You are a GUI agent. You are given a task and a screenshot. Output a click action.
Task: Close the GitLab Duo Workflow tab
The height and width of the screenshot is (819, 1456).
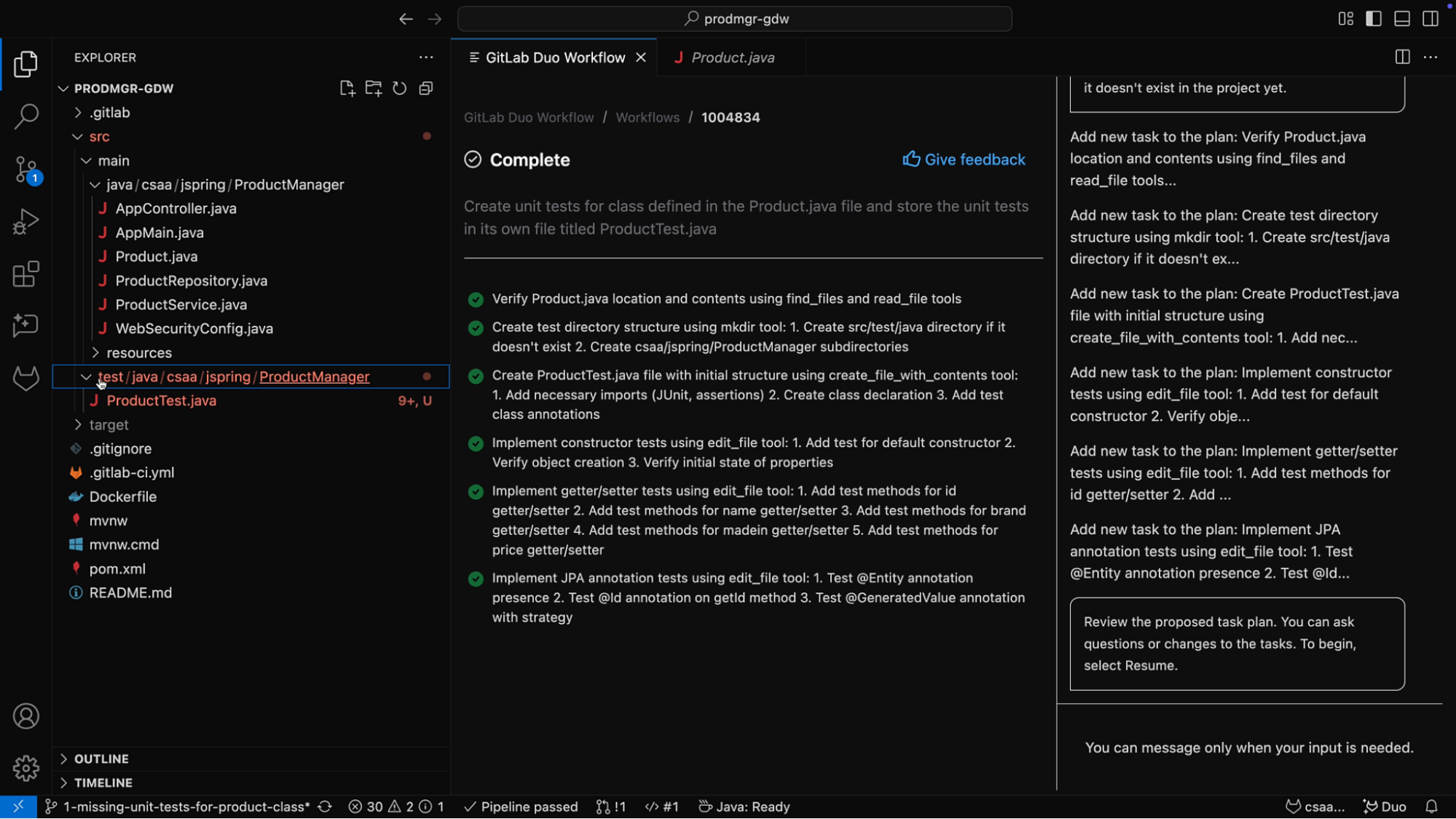[x=641, y=58]
